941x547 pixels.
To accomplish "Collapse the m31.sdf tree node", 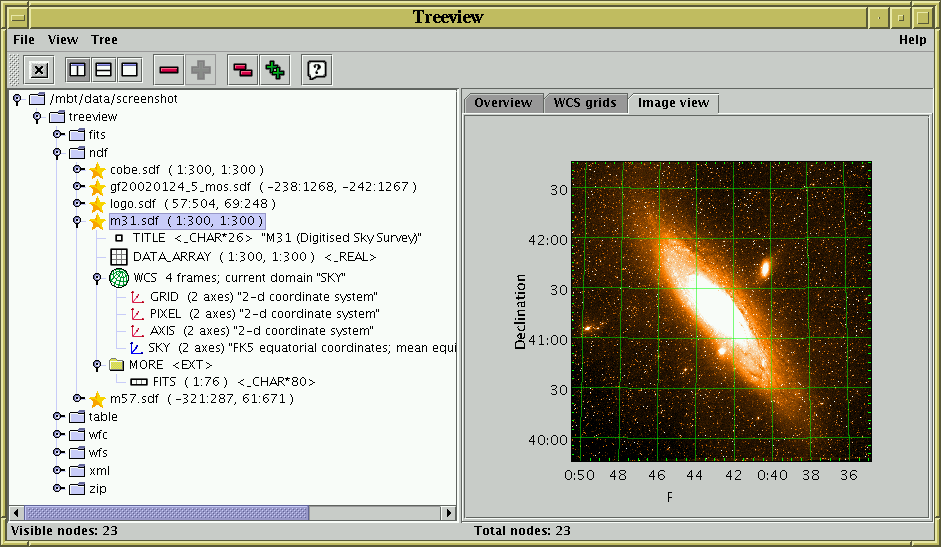I will coord(77,221).
